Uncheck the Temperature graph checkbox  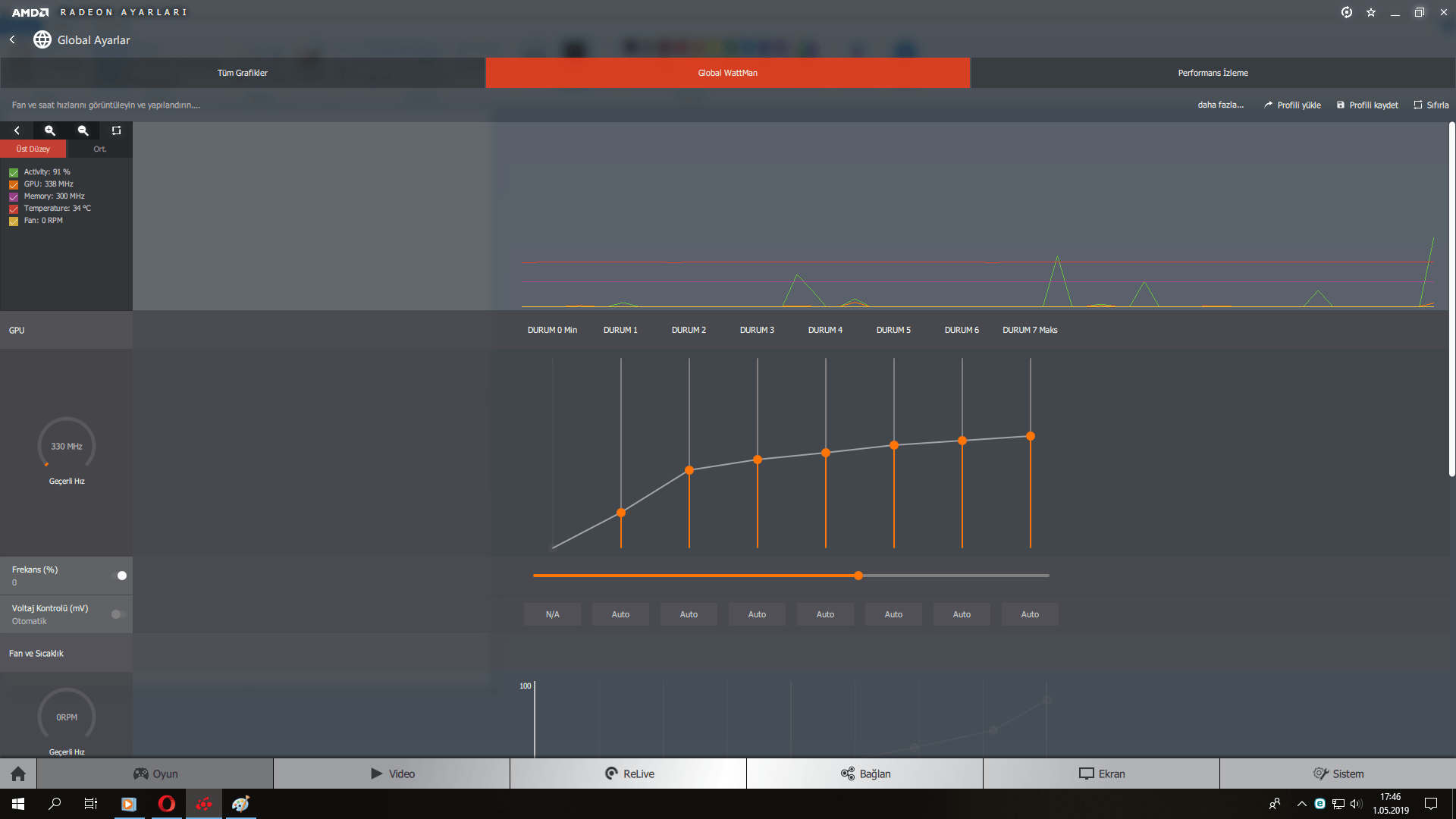click(14, 209)
